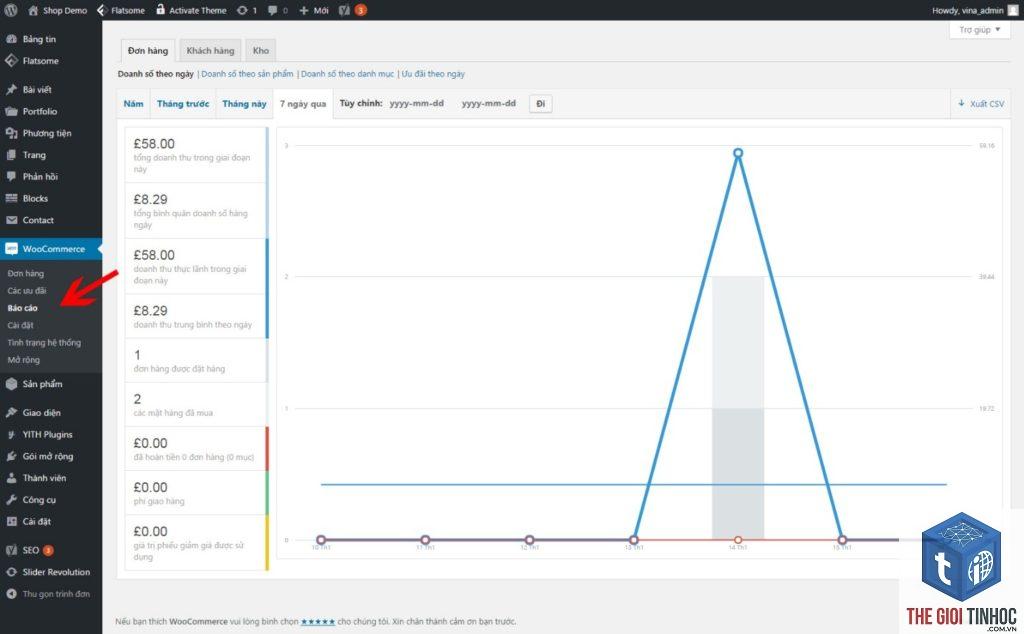Click Giao diện brush icon
The image size is (1024, 634).
[x=11, y=413]
